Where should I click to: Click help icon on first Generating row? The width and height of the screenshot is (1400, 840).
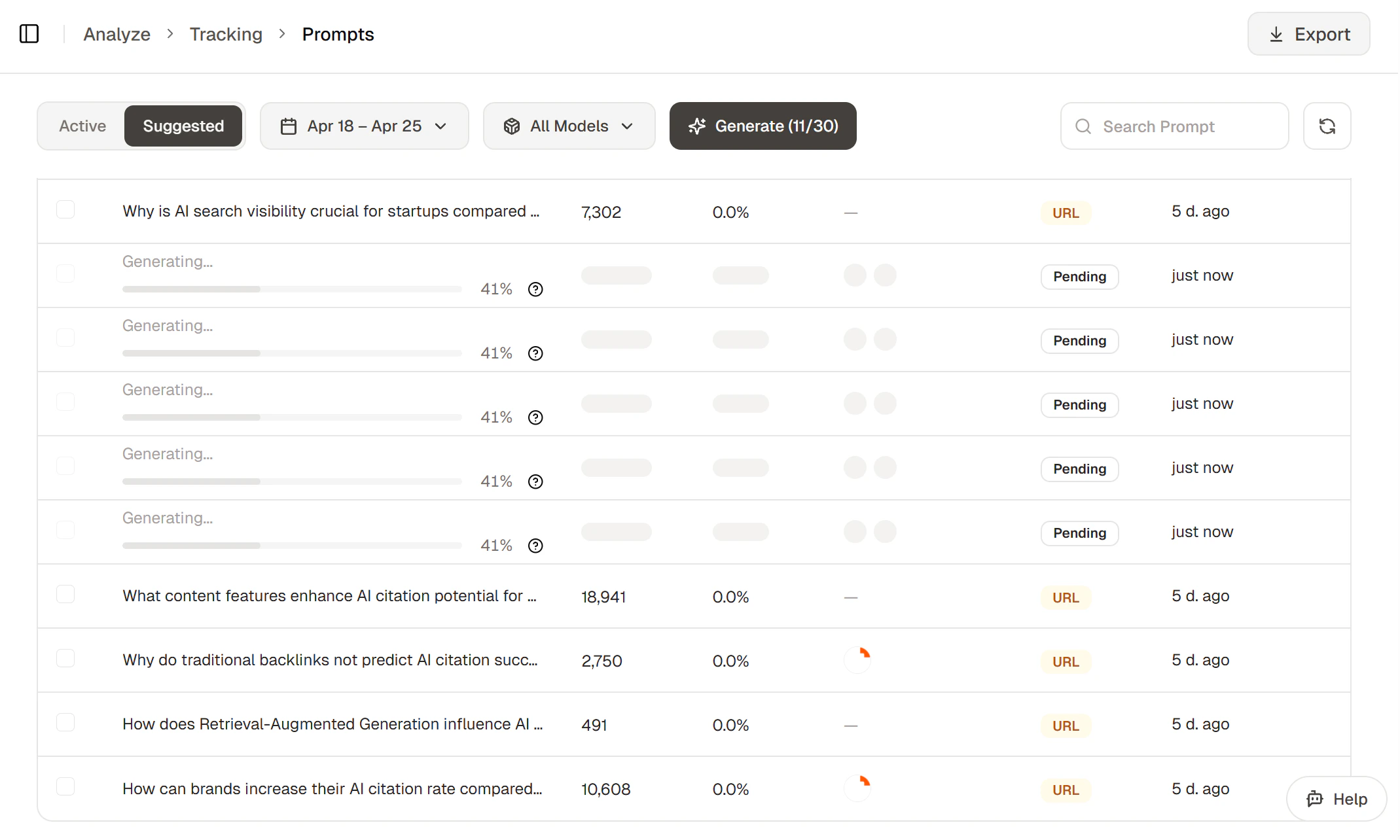tap(535, 289)
